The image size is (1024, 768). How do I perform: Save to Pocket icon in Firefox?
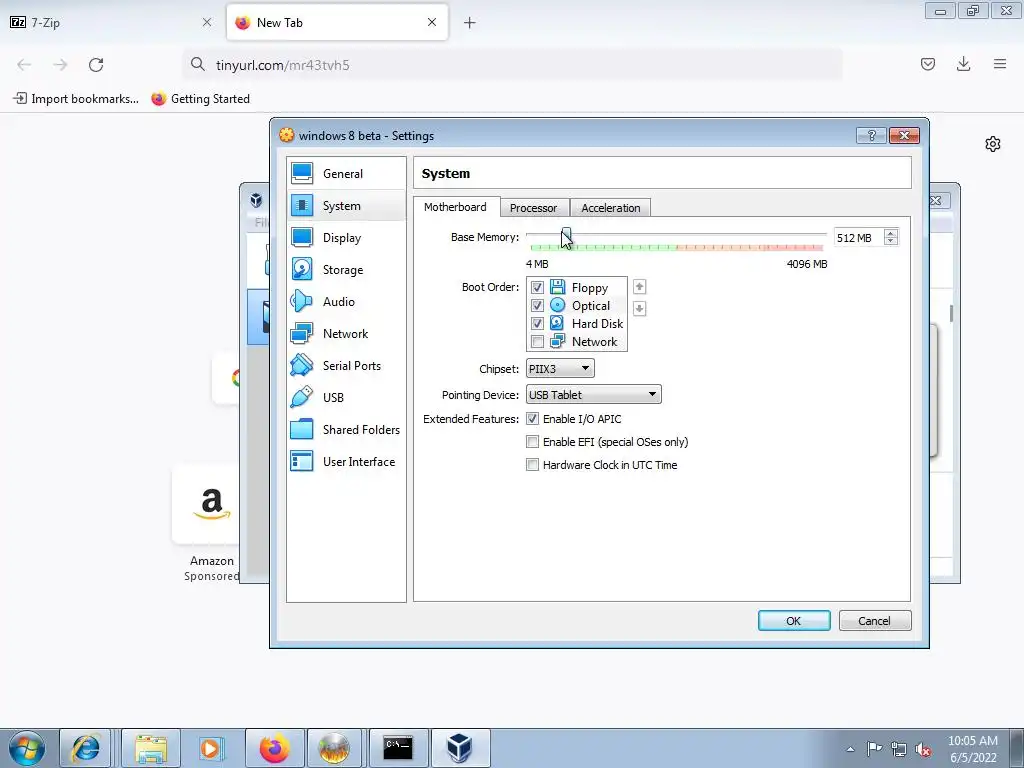click(x=927, y=64)
